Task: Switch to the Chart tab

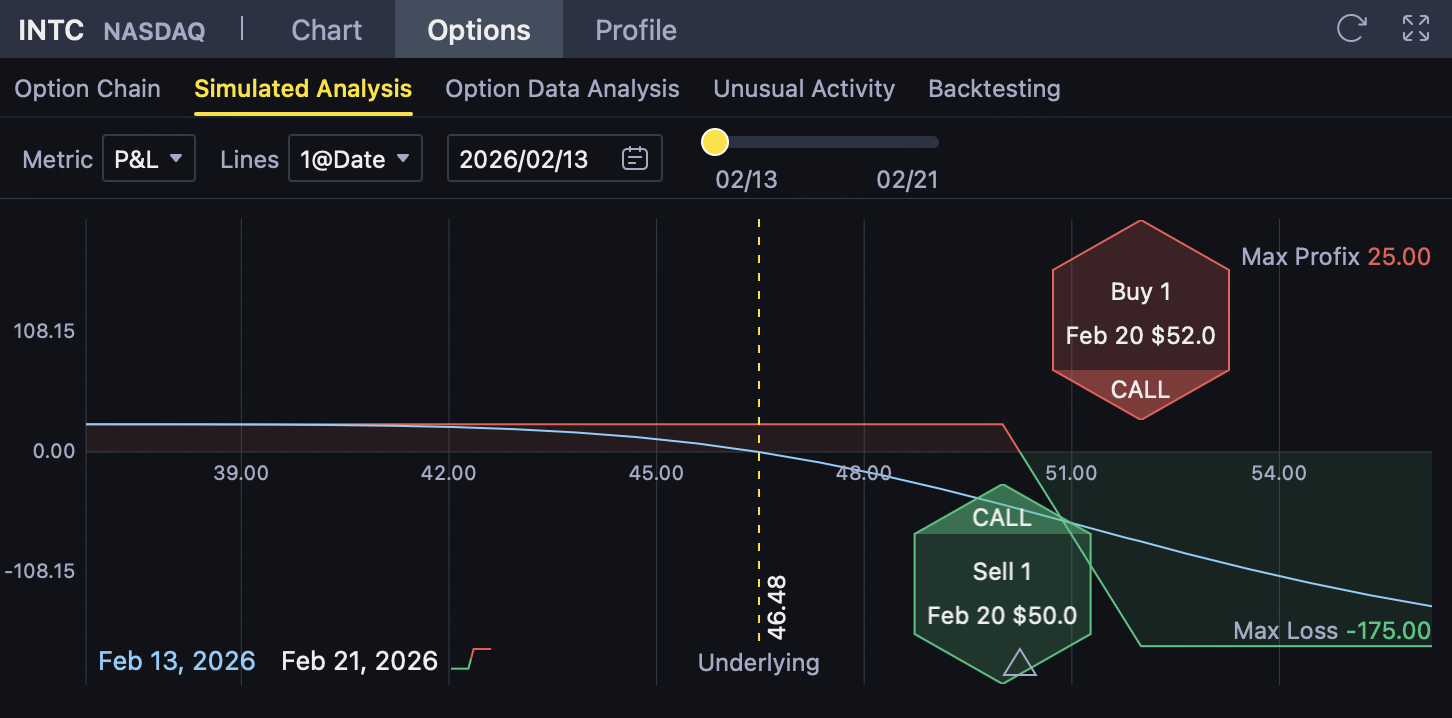Action: (x=326, y=30)
